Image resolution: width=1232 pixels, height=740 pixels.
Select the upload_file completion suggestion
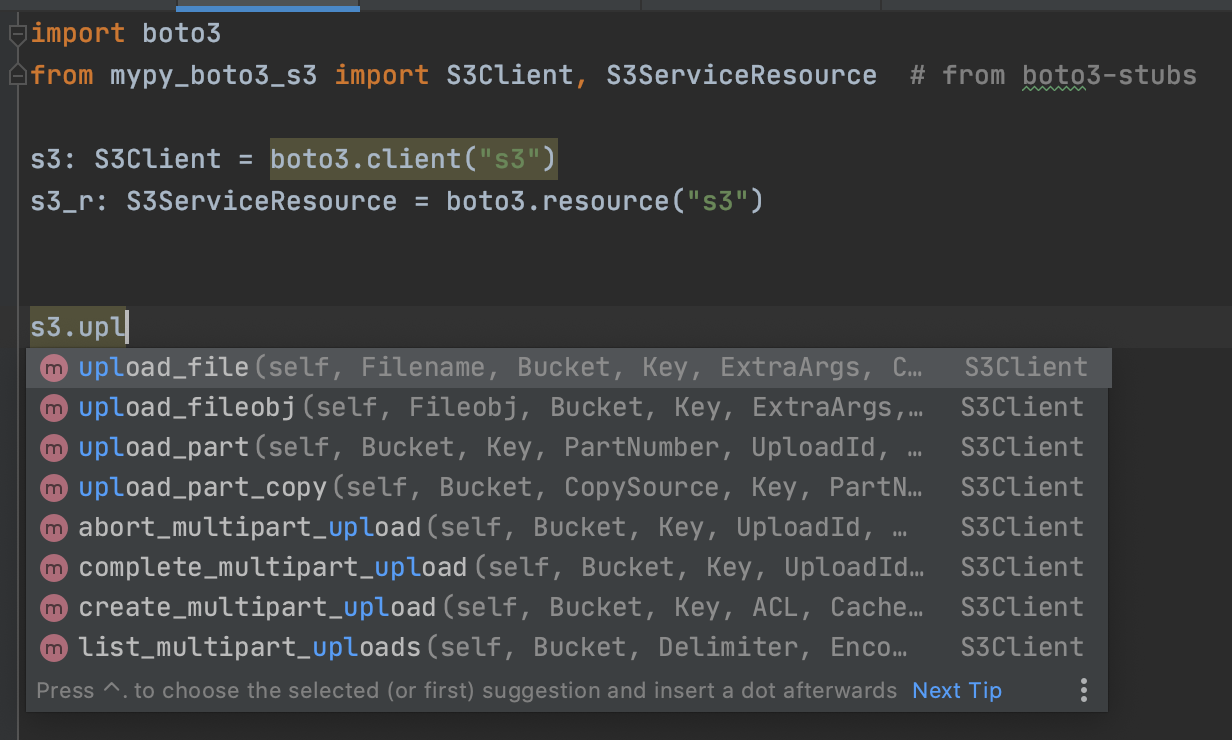[x=569, y=368]
